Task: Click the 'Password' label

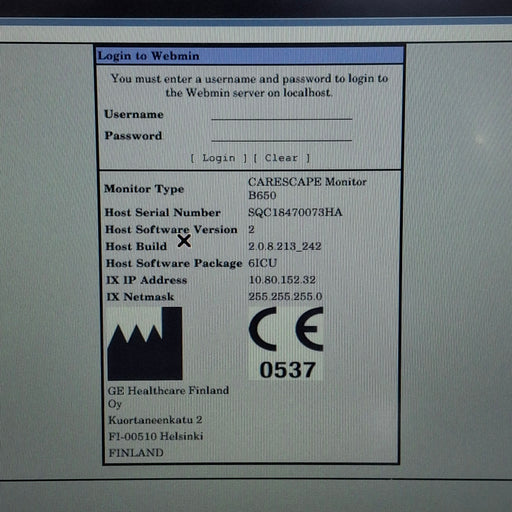Action: [x=133, y=136]
